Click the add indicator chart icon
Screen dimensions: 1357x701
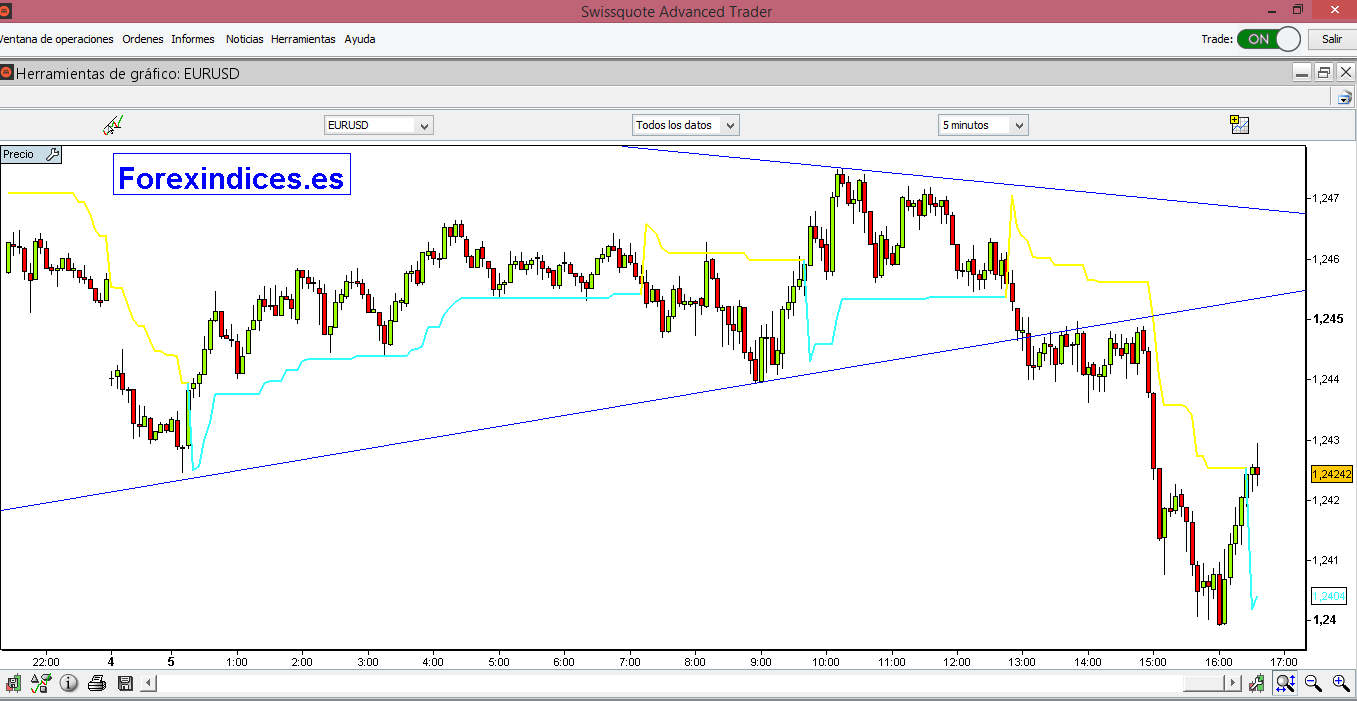click(1240, 124)
